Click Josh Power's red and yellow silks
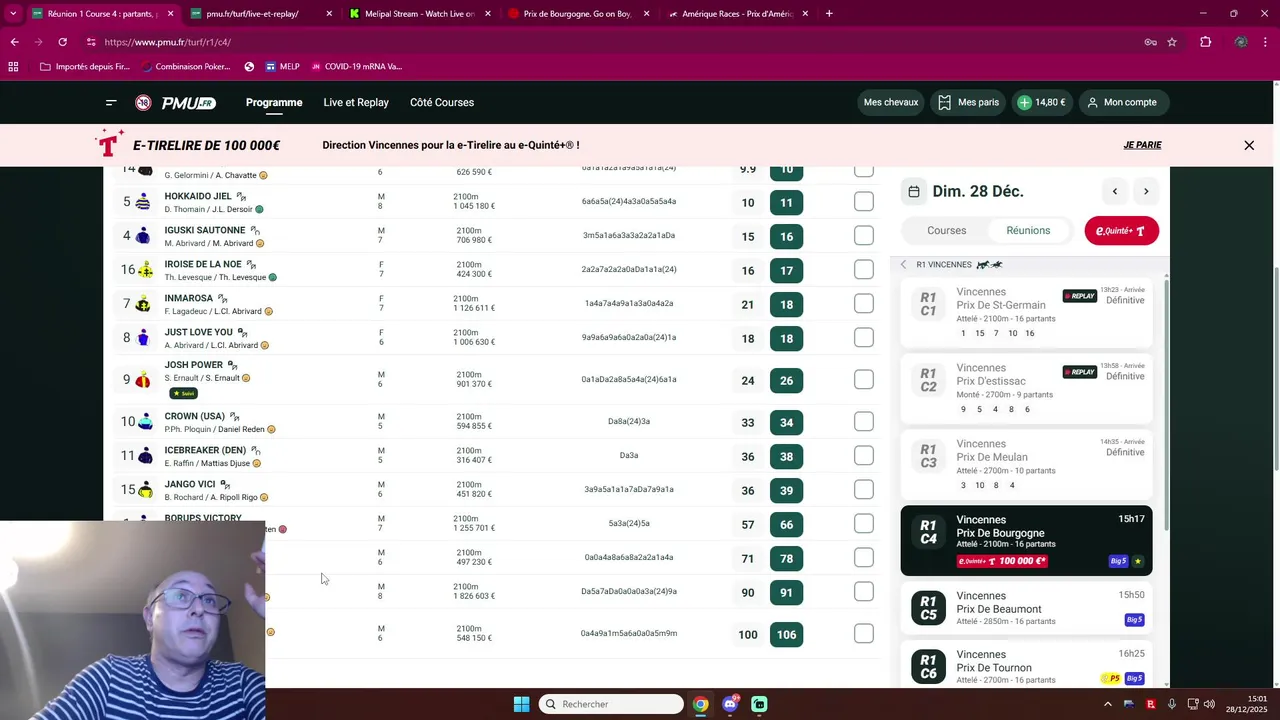Screen dimensions: 1280x720 (144, 380)
